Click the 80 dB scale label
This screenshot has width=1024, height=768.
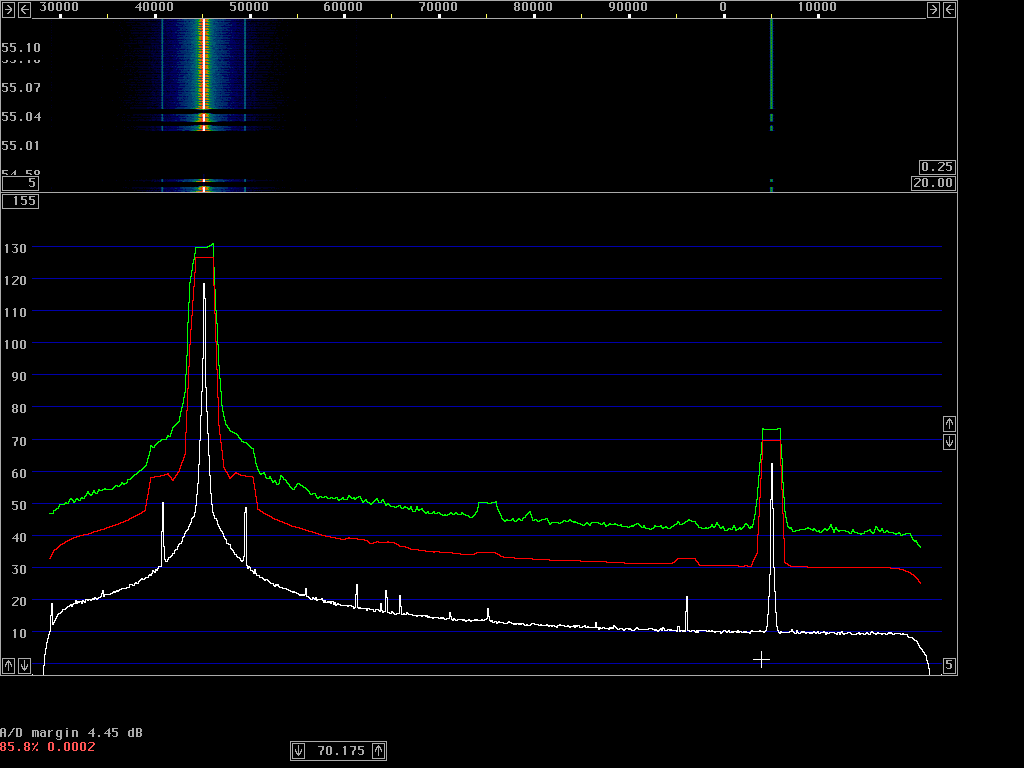coord(19,408)
